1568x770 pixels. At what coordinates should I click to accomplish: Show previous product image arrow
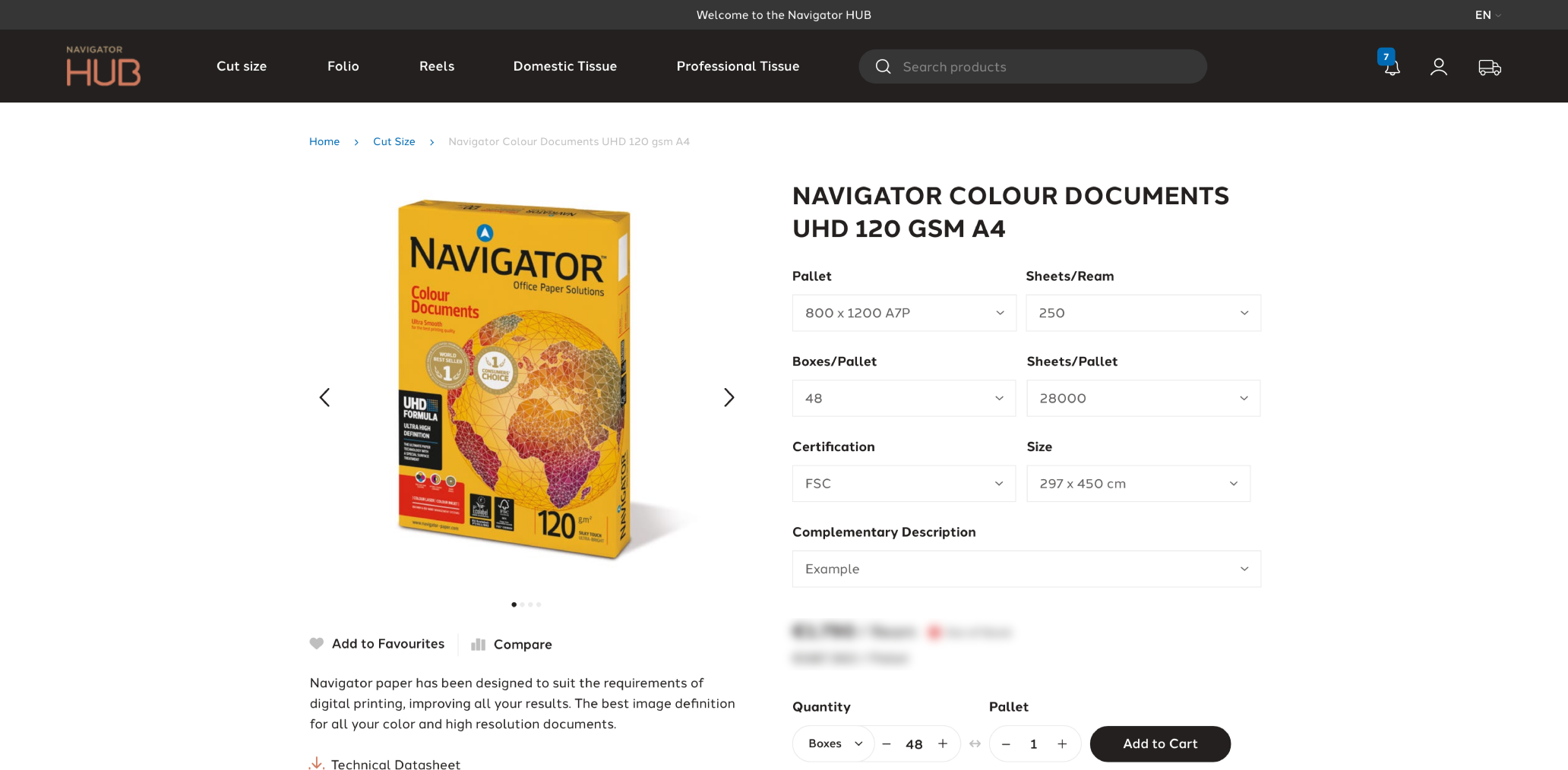324,397
